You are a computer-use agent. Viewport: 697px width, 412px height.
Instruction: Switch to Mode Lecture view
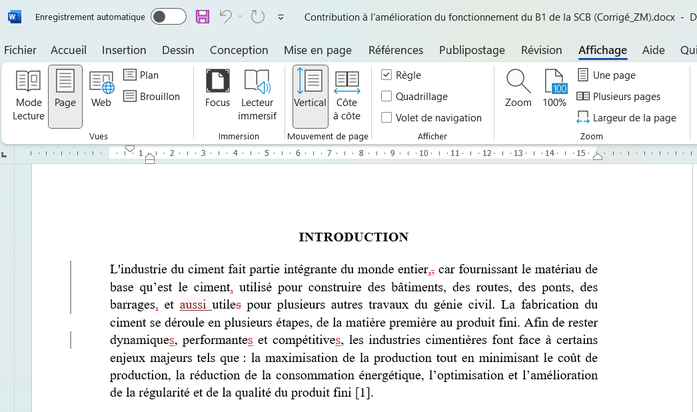28,95
